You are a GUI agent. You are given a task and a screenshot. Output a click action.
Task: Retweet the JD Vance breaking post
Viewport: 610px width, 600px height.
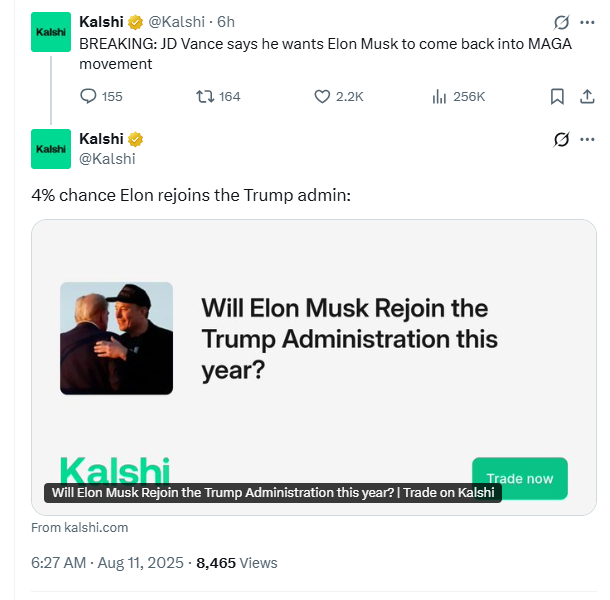pos(218,96)
